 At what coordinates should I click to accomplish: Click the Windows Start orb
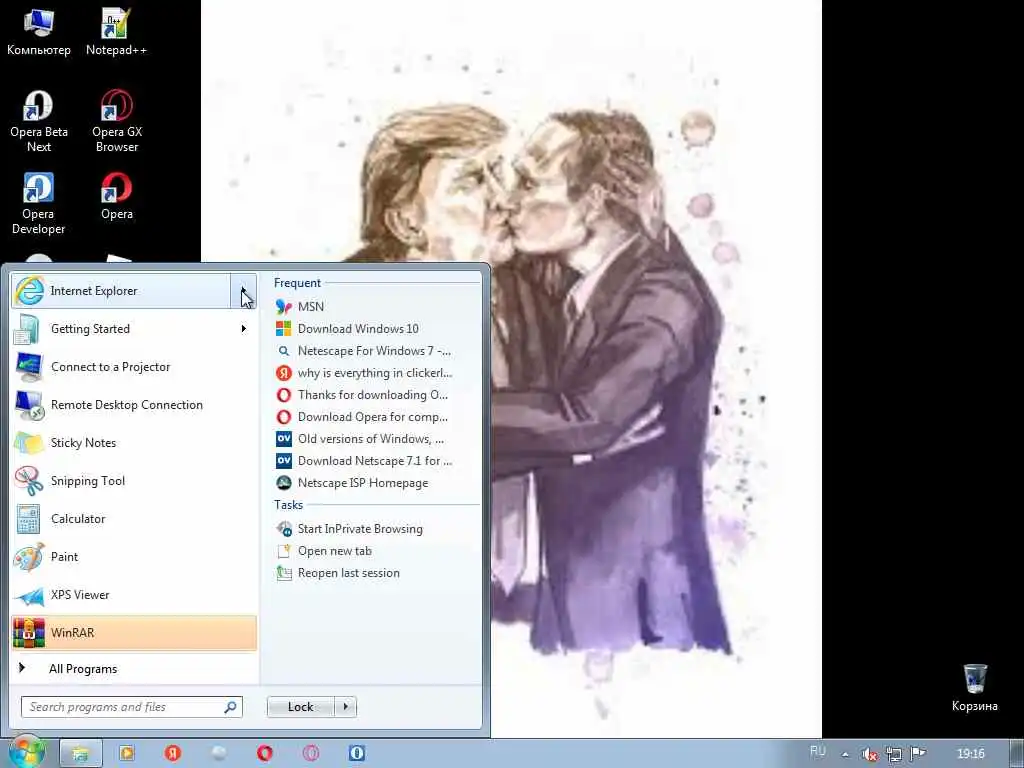pyautogui.click(x=27, y=752)
